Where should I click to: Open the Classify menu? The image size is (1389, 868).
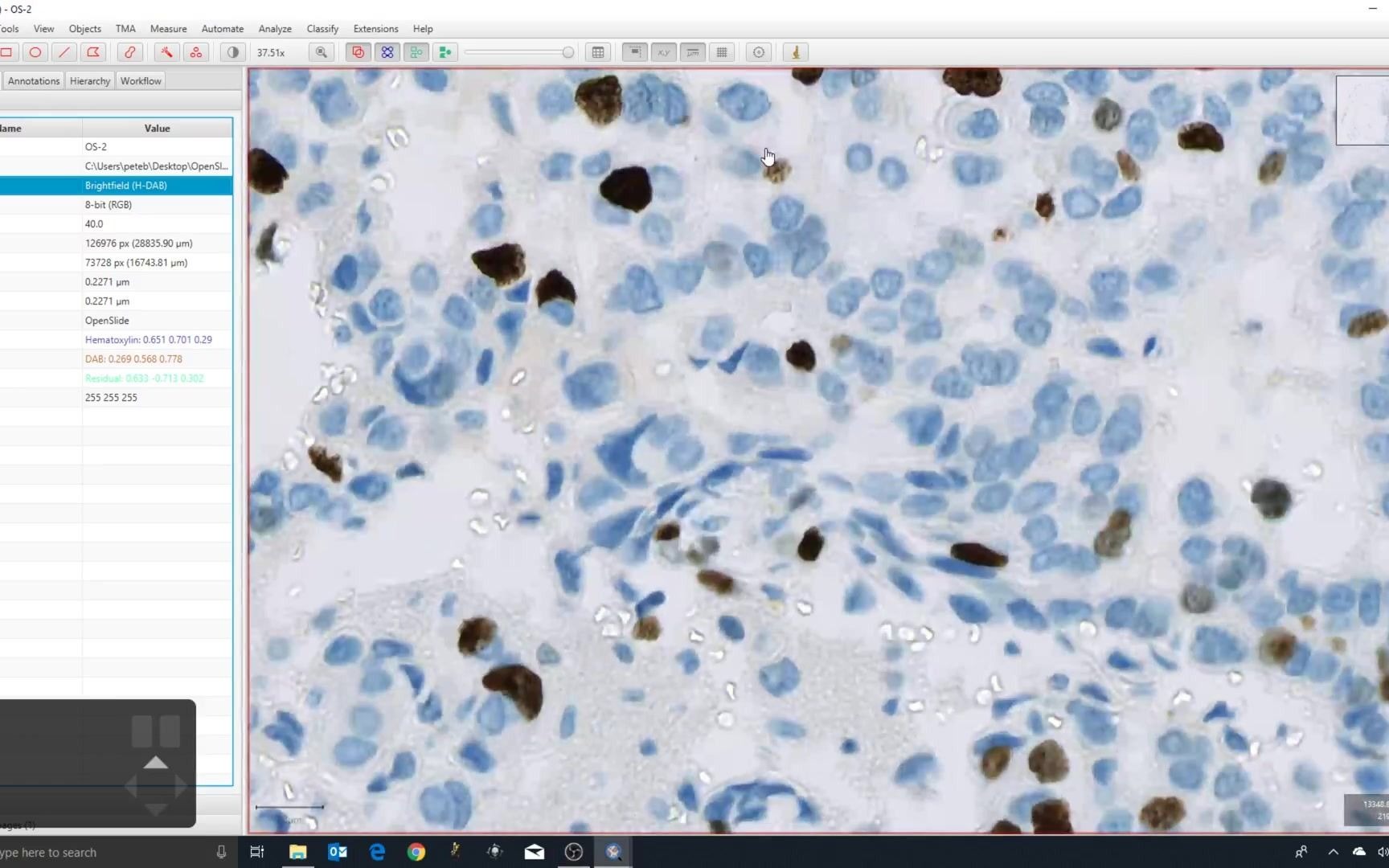(x=322, y=28)
